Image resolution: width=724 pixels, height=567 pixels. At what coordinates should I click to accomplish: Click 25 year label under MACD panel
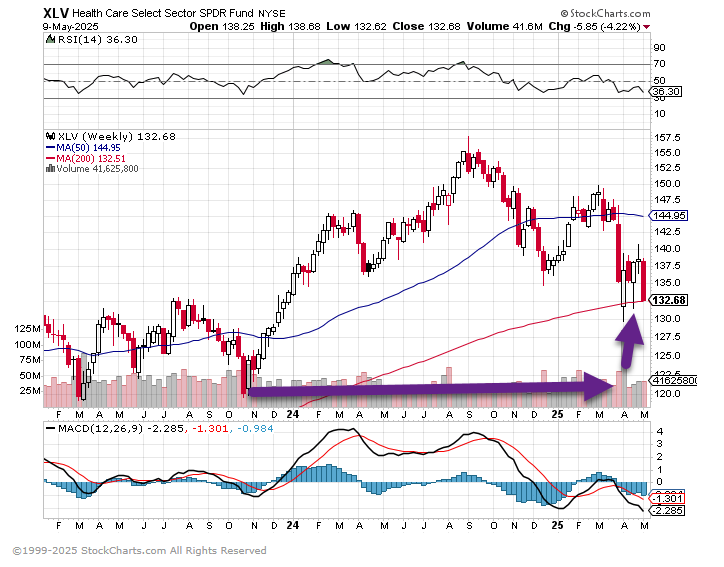(558, 525)
